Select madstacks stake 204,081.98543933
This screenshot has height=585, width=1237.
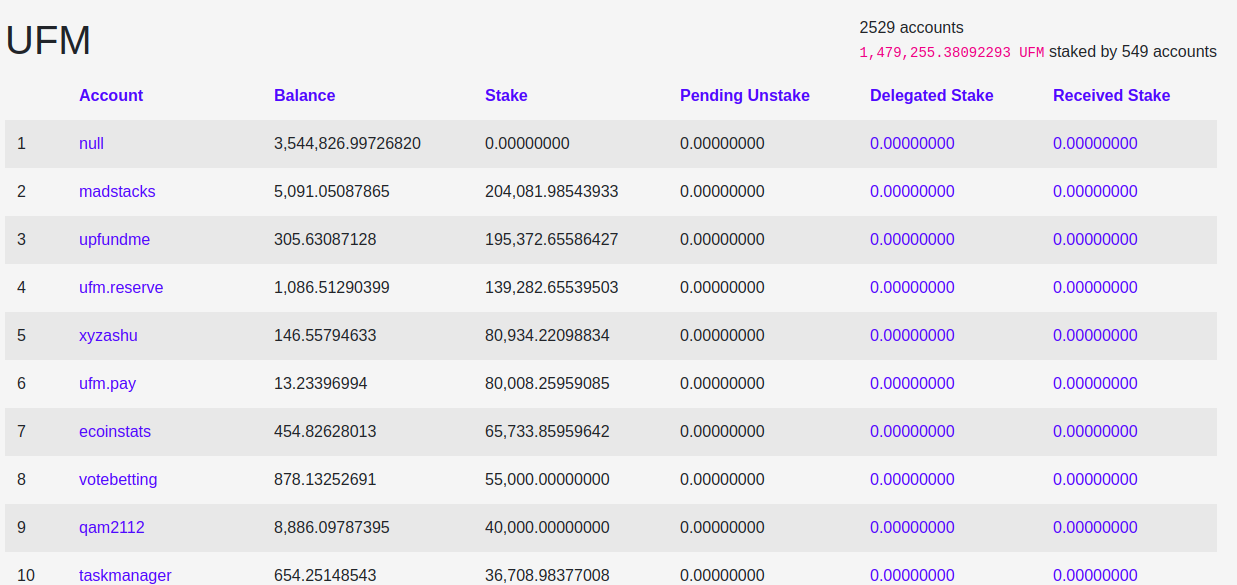pyautogui.click(x=552, y=192)
